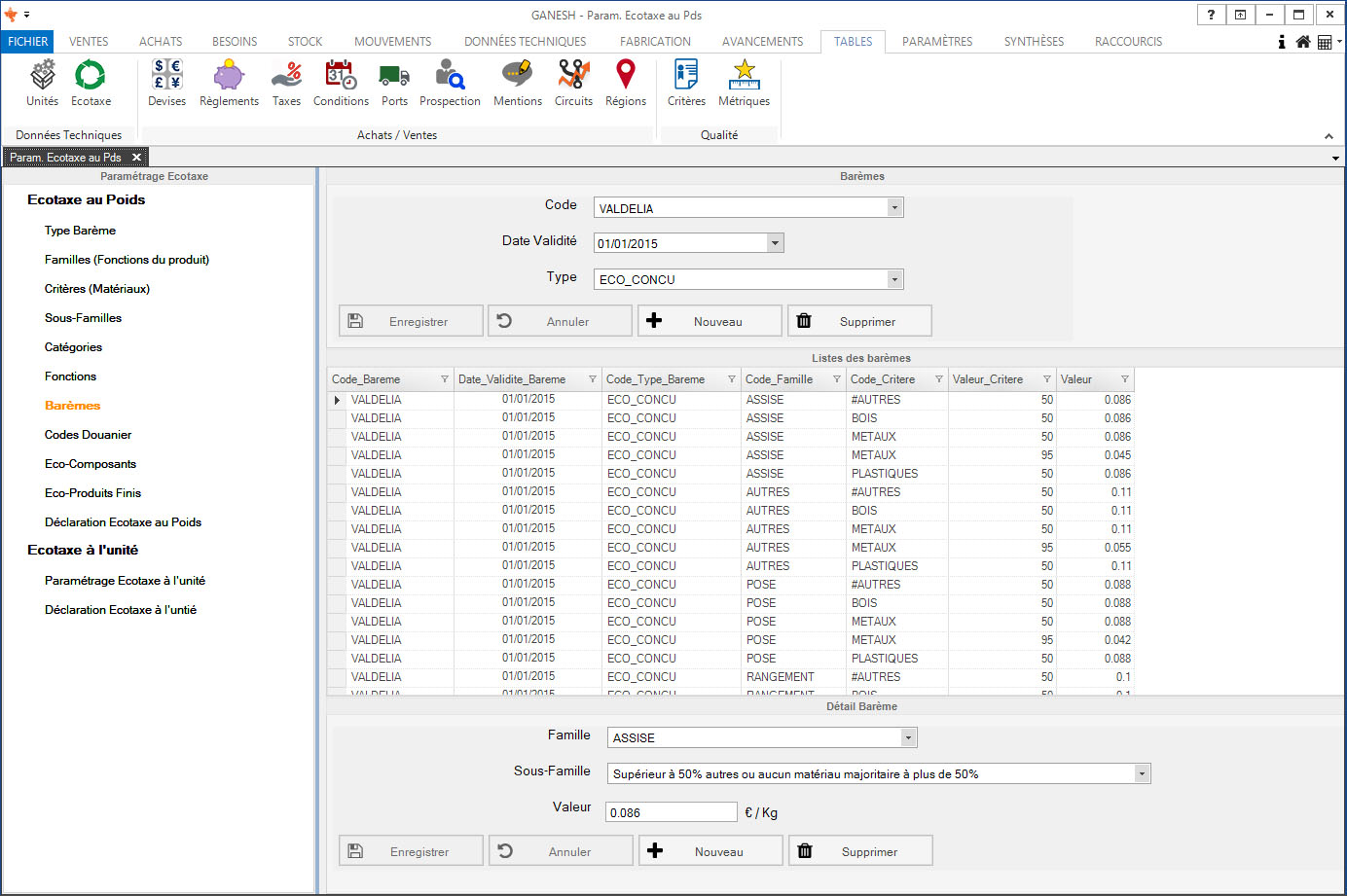Click the Taxes ribbon icon

click(286, 83)
